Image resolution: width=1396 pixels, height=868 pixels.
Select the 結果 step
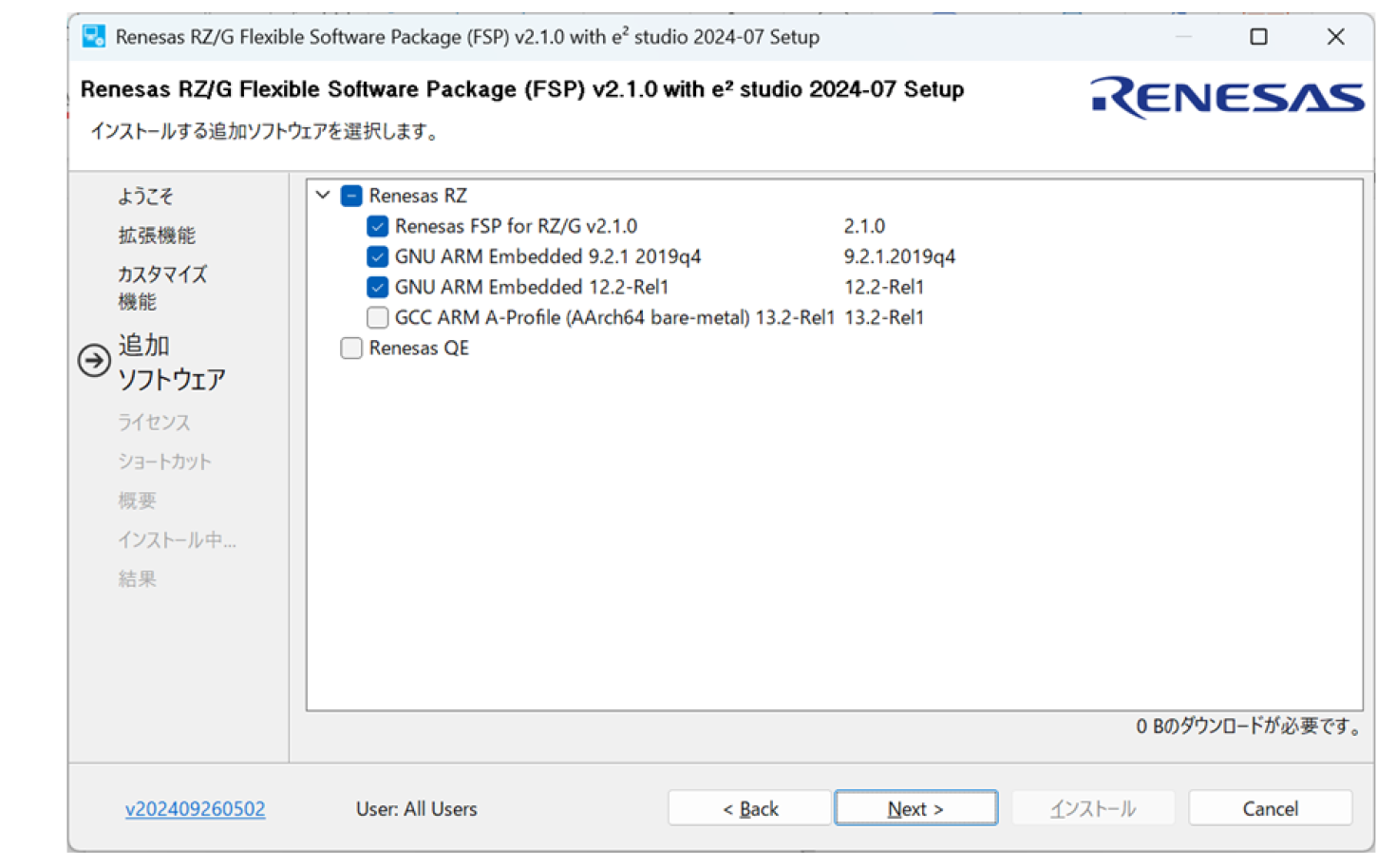[x=137, y=578]
